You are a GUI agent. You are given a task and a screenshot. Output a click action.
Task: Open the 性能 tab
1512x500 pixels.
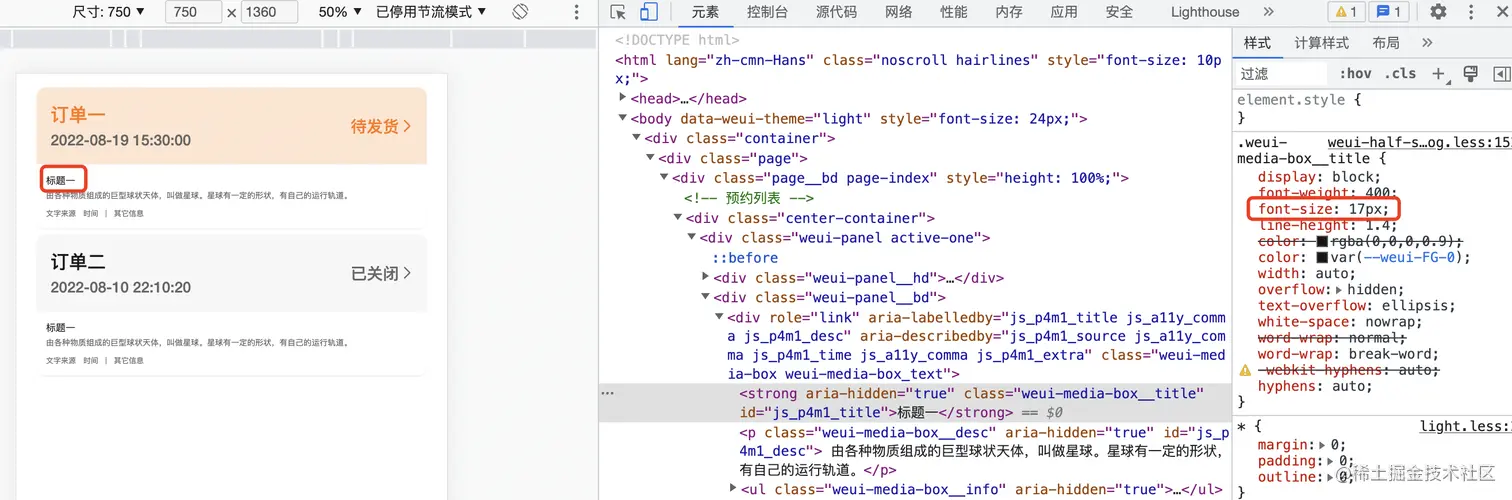[x=953, y=12]
